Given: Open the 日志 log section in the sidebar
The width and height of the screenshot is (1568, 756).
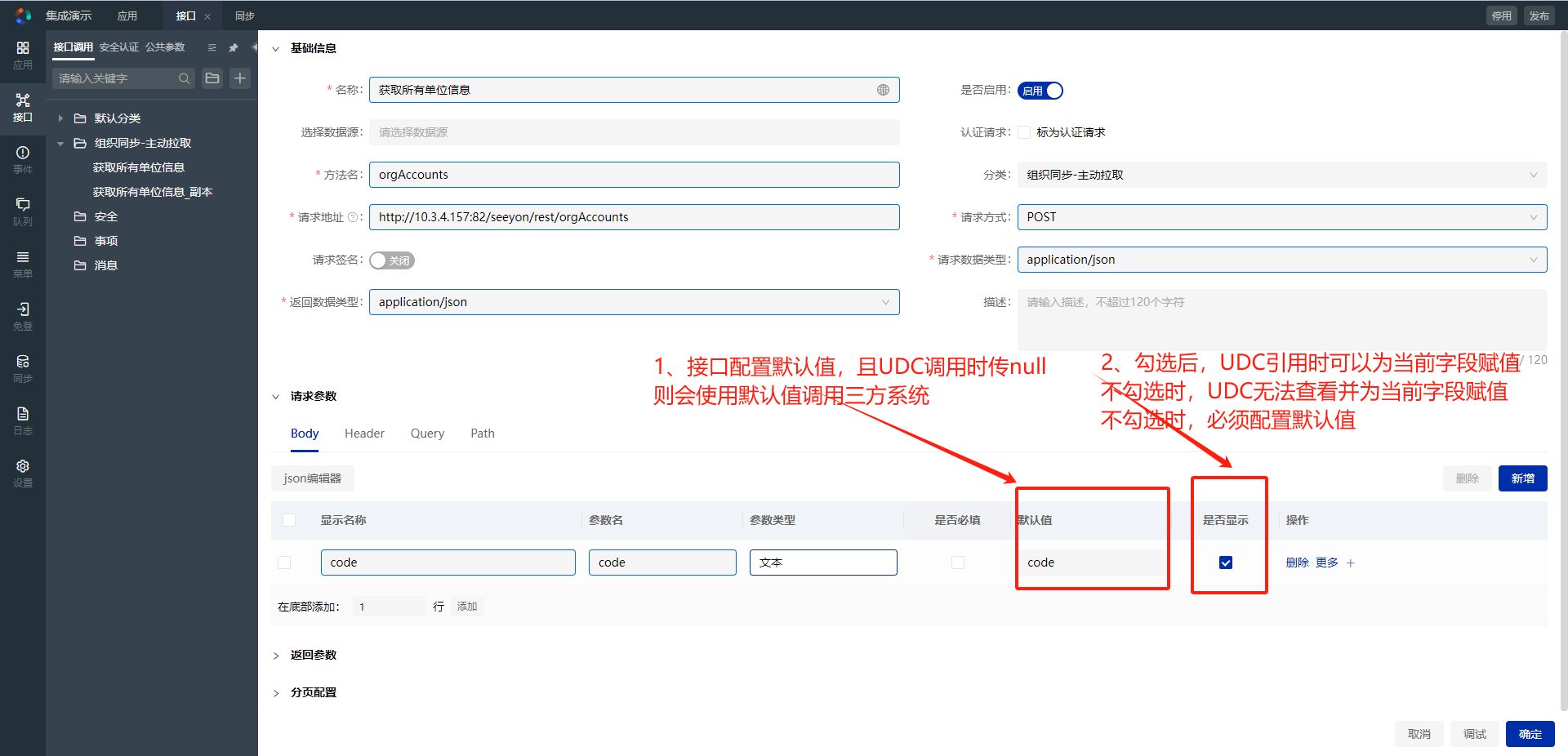Looking at the screenshot, I should 23,420.
